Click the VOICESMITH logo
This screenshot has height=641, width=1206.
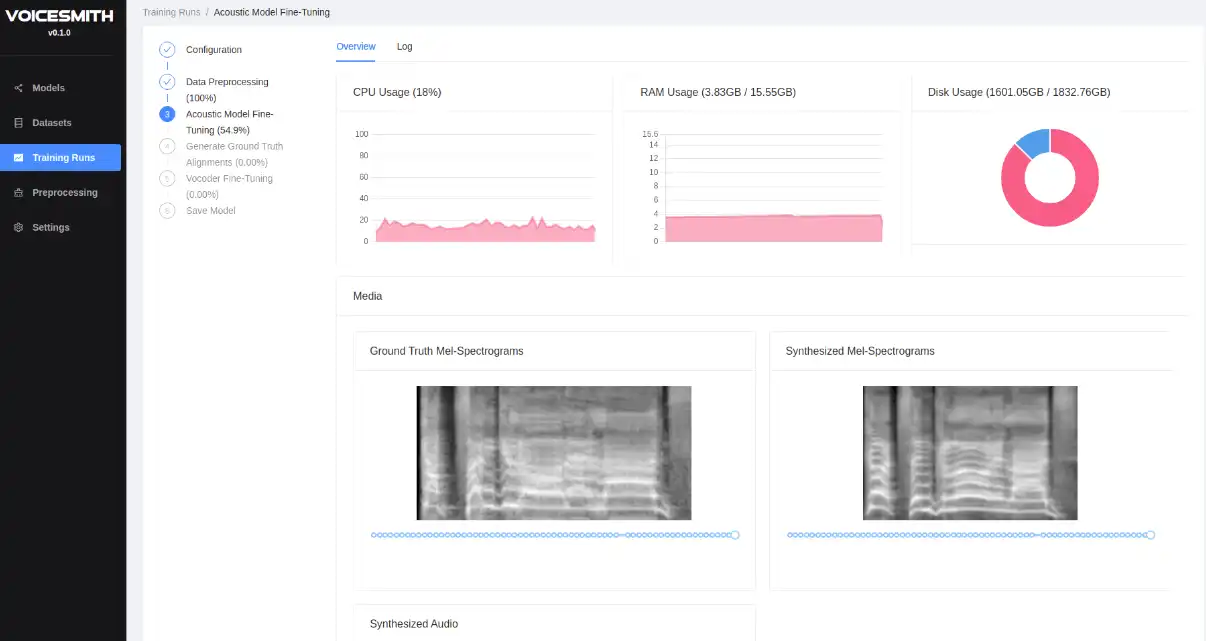[59, 16]
